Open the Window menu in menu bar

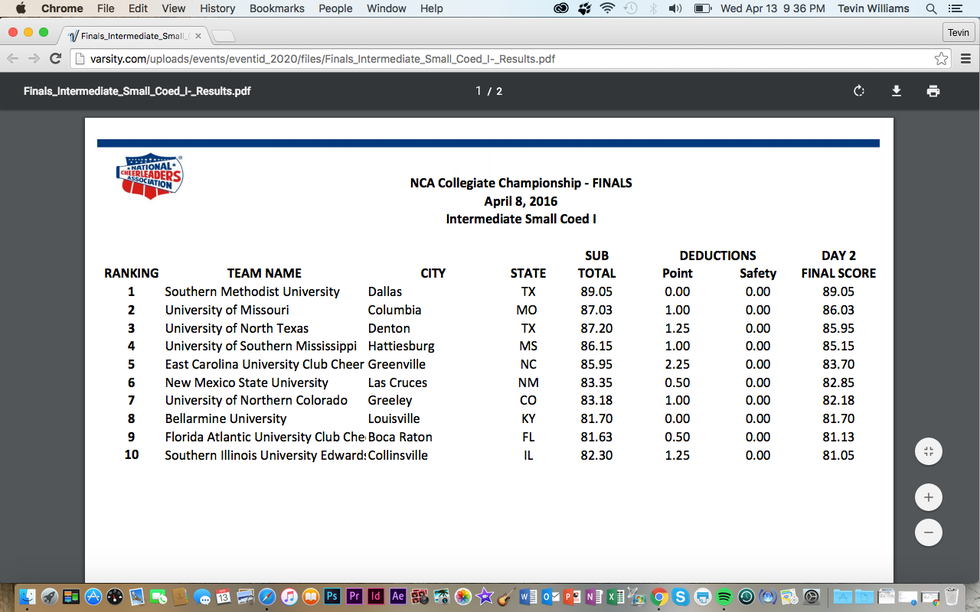(386, 8)
